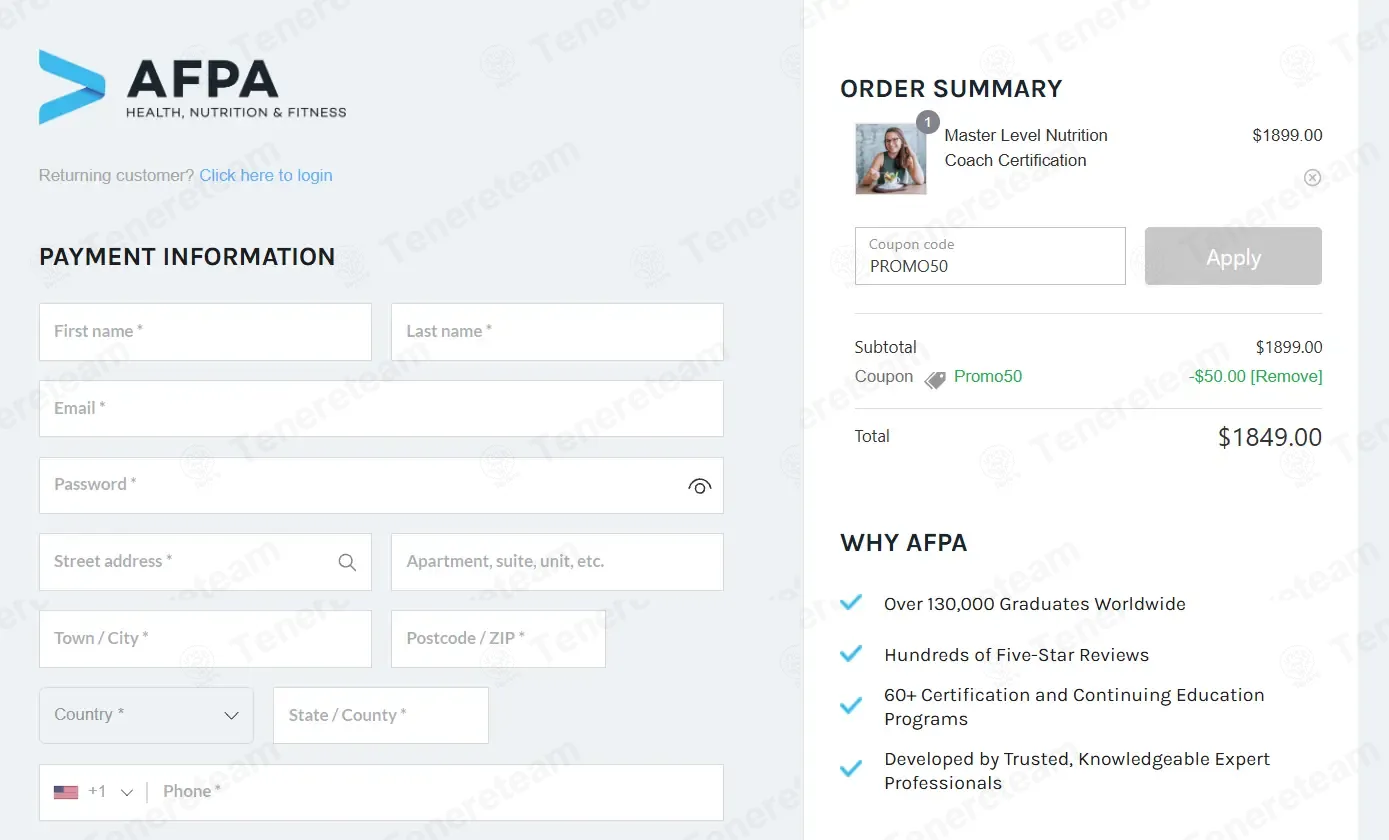The width and height of the screenshot is (1389, 840).
Task: Click into the Email input
Action: pos(381,408)
